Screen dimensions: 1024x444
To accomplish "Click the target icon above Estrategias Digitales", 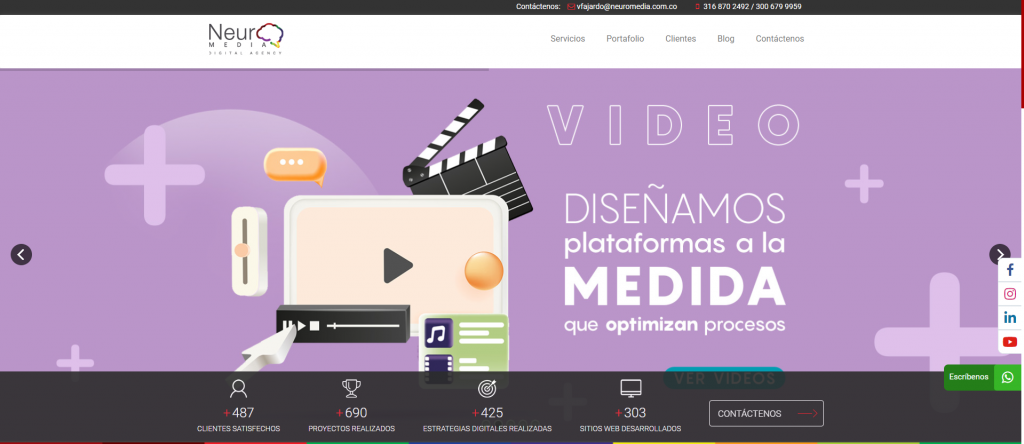I will click(x=487, y=388).
